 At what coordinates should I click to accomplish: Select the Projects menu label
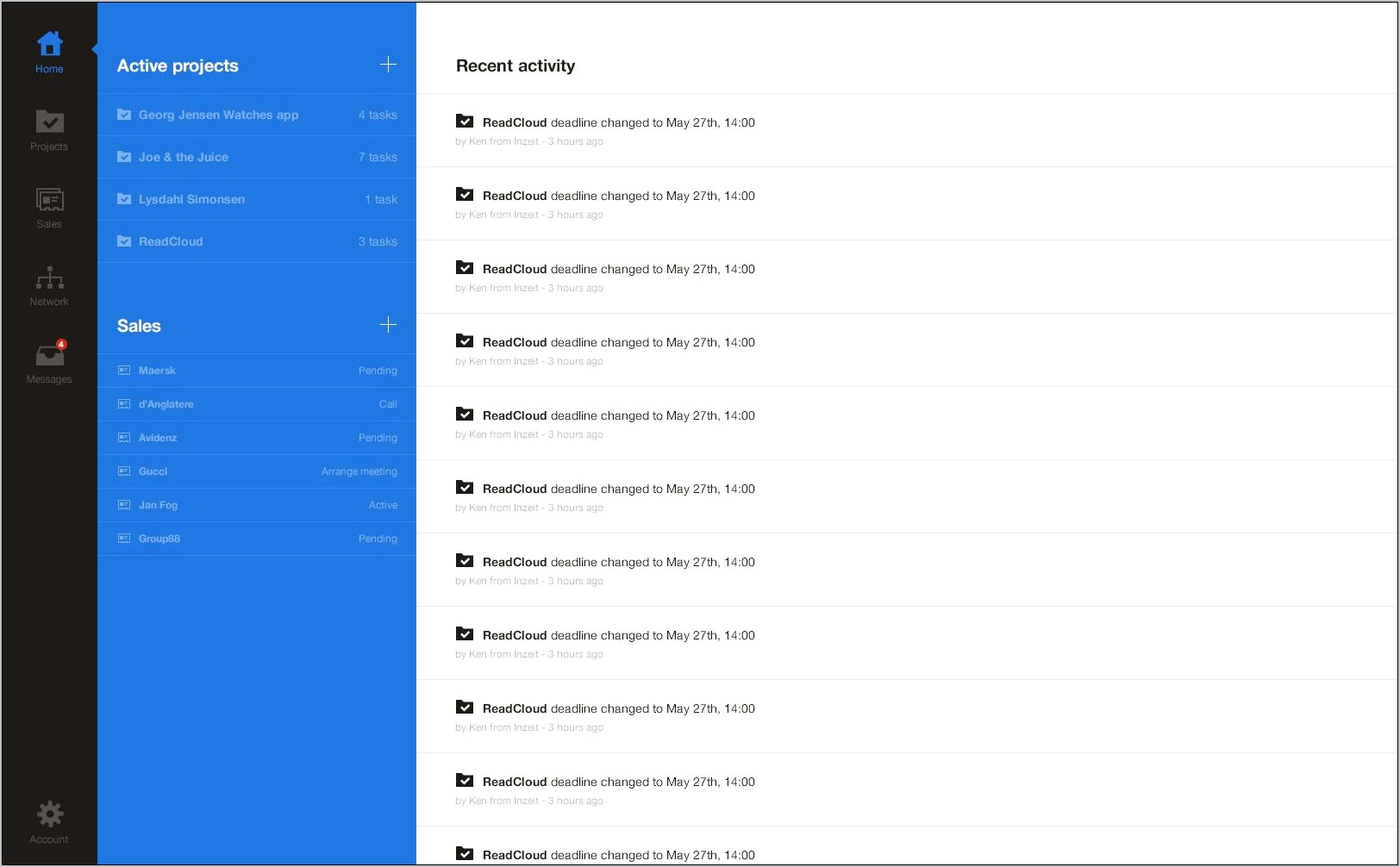[49, 147]
